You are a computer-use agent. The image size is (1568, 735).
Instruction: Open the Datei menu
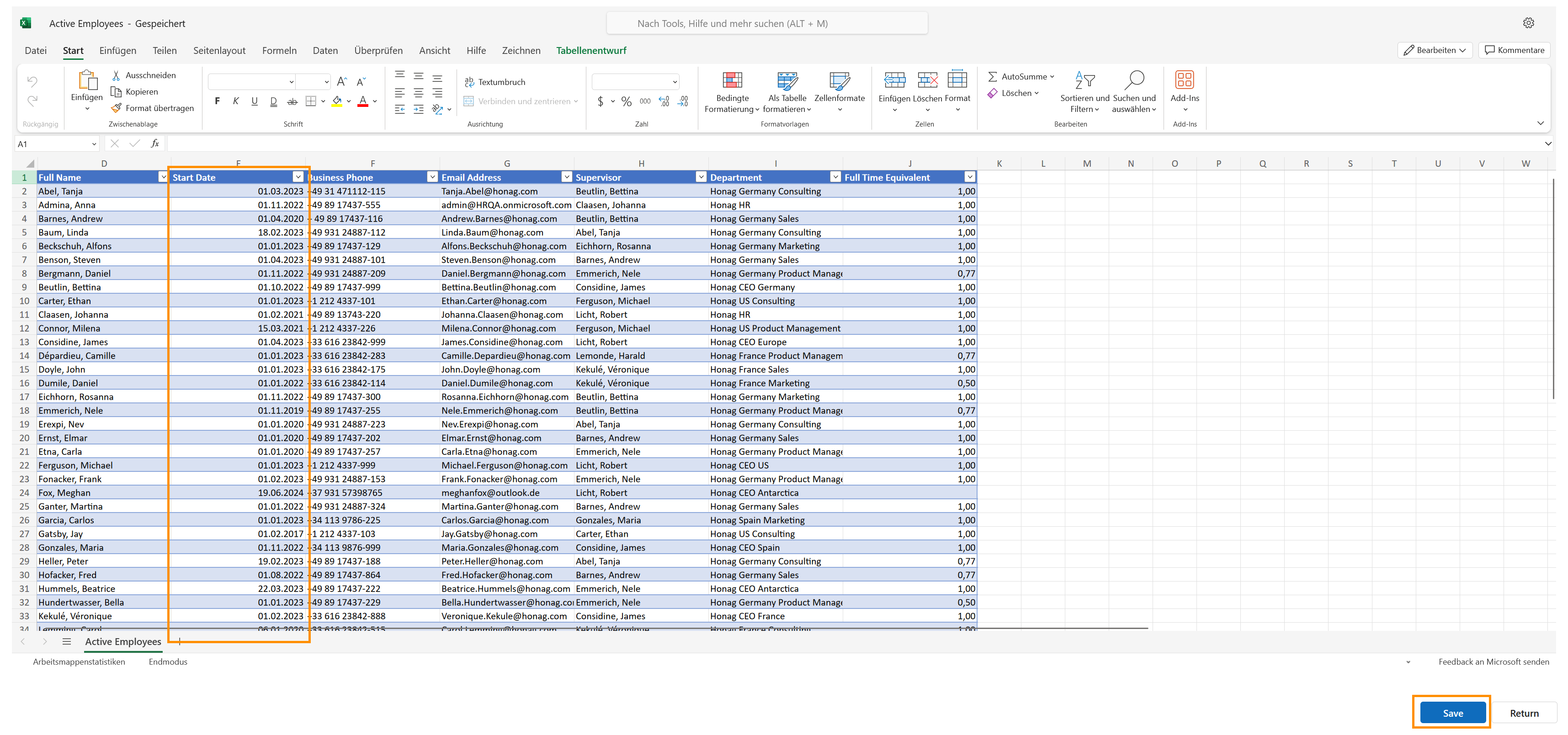point(35,51)
